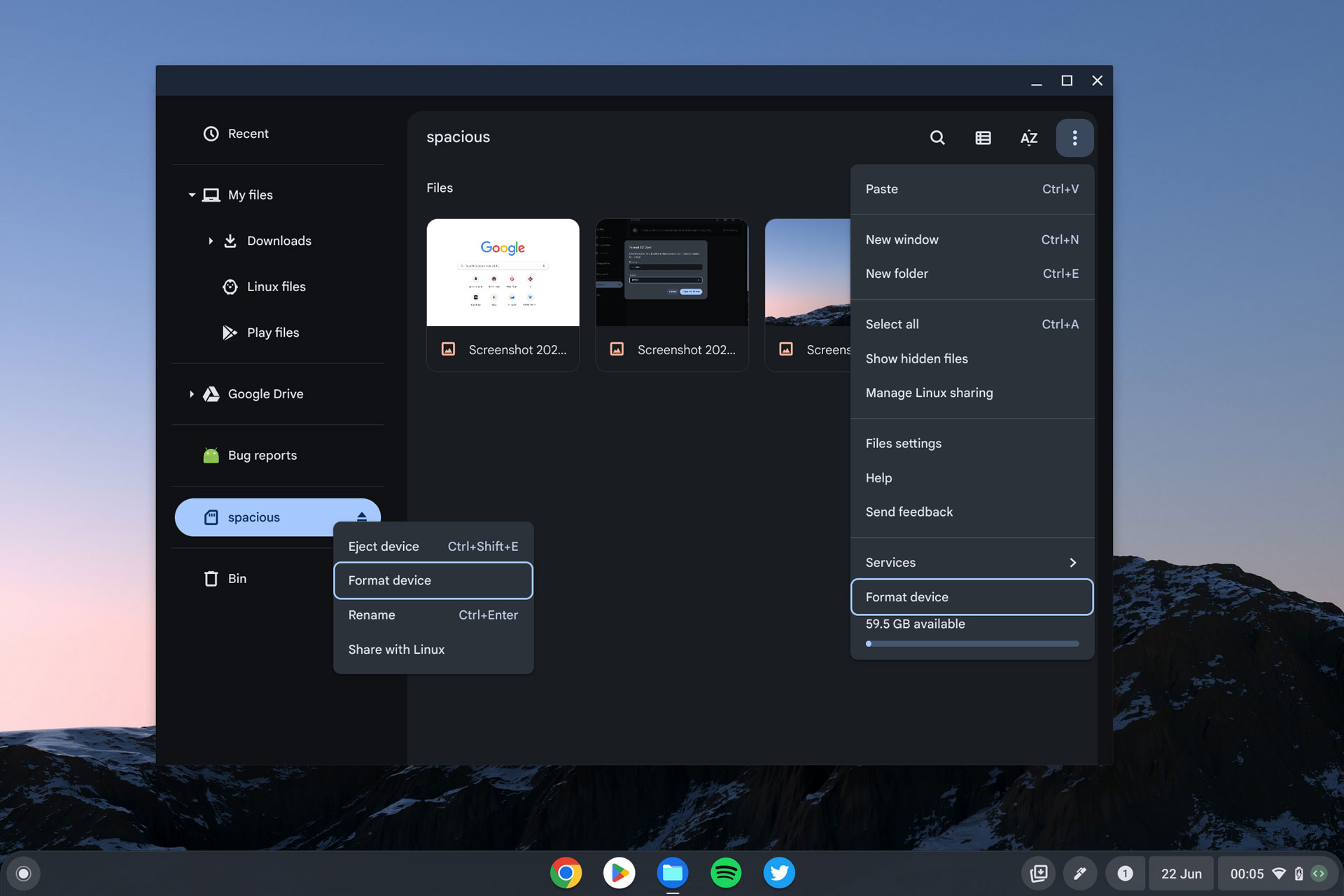Image resolution: width=1344 pixels, height=896 pixels.
Task: Expand the Services submenu arrow
Action: 1072,563
